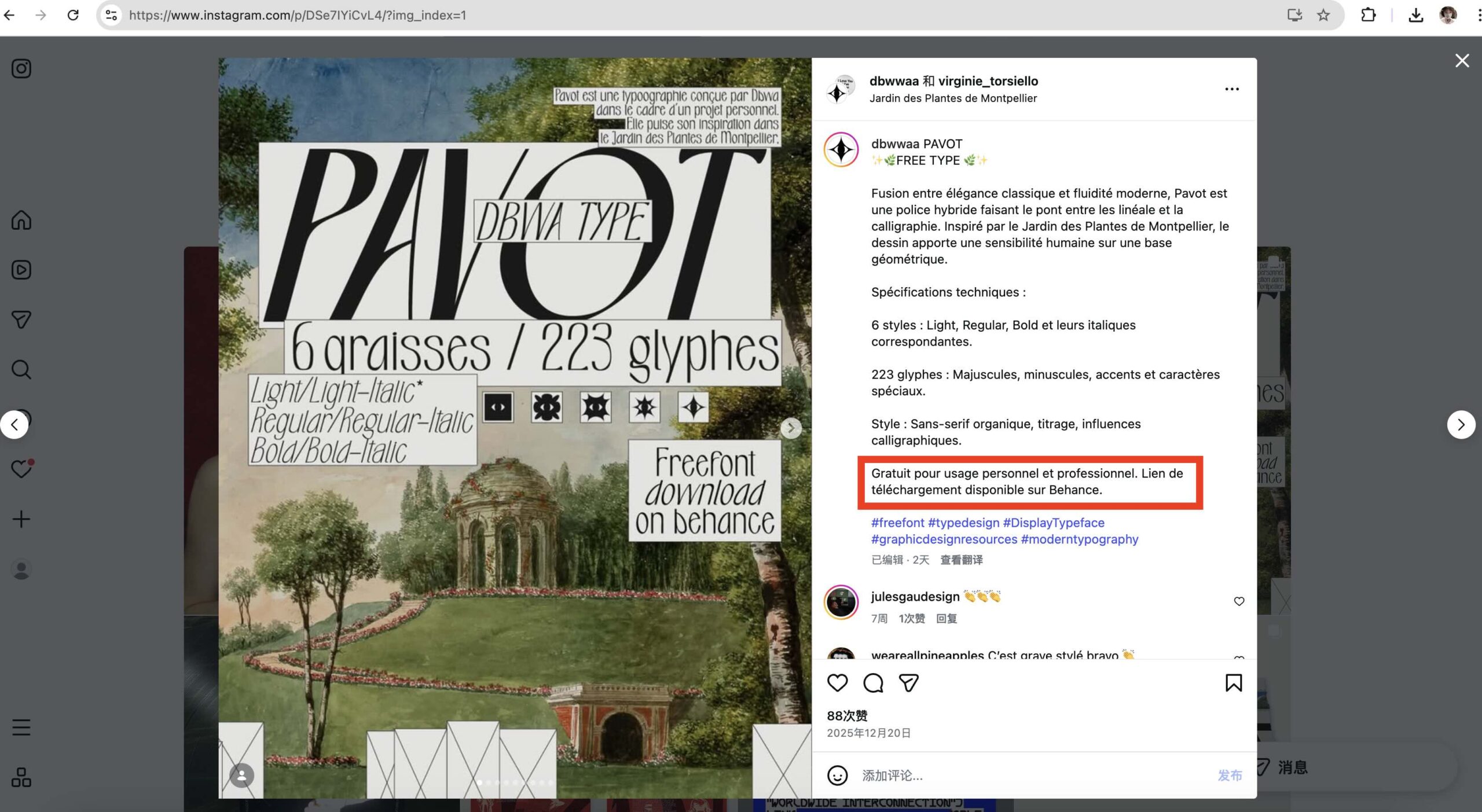The height and width of the screenshot is (812, 1482).
Task: Go to the next post arrow
Action: point(1461,425)
